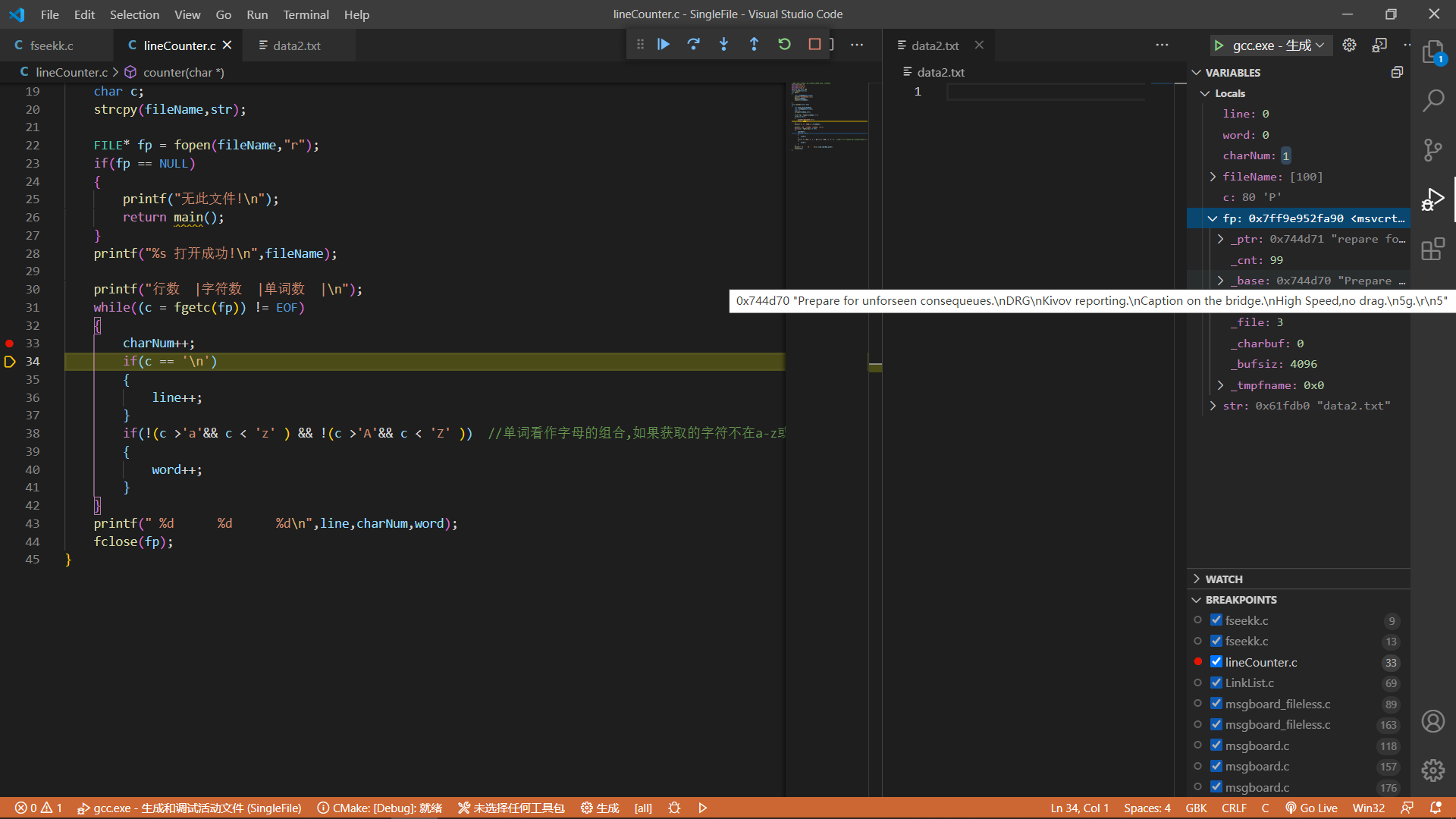The height and width of the screenshot is (819, 1456).
Task: Open notifications bell in status bar
Action: click(x=1436, y=808)
